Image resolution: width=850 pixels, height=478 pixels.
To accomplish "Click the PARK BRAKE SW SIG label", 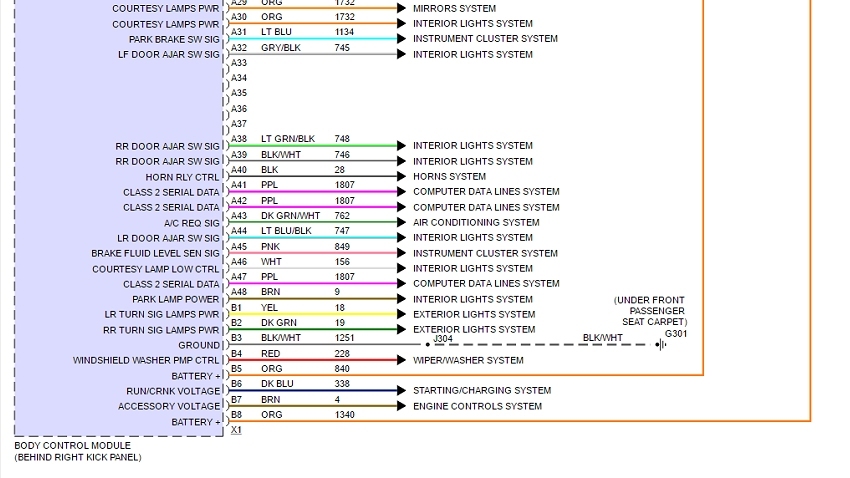I will (174, 40).
